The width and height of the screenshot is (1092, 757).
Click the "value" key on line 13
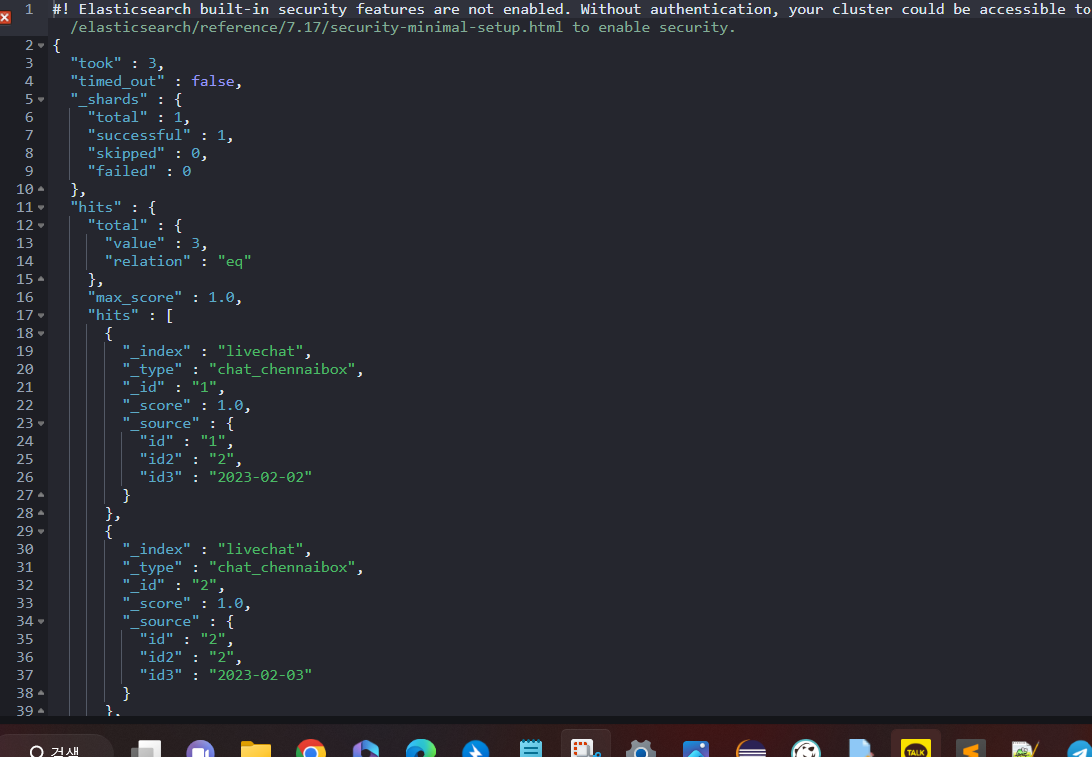(135, 243)
